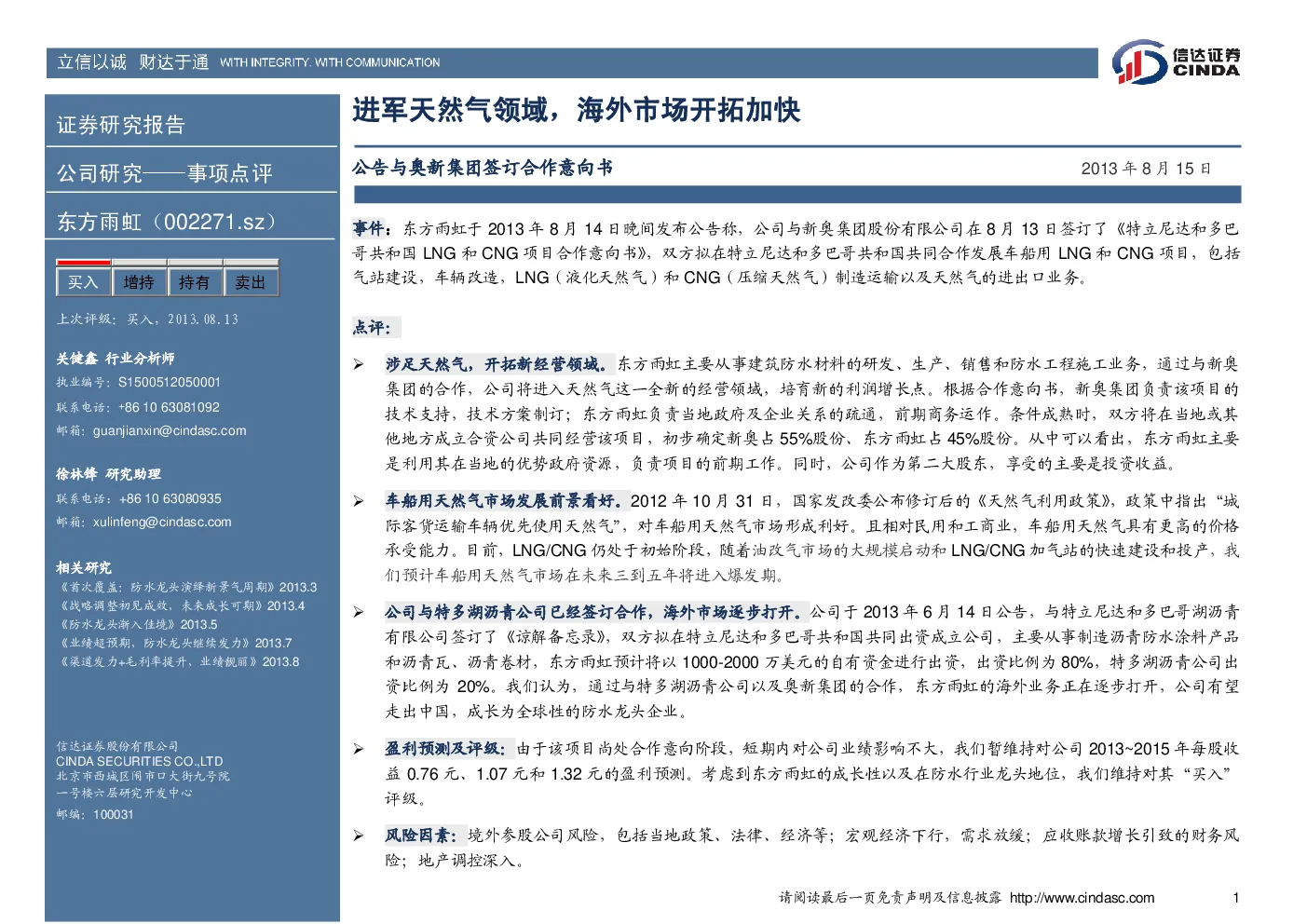This screenshot has height=924, width=1307.
Task: Open report 《业绩超预期，防水龙头继续发力》2013.7
Action: pos(175,644)
